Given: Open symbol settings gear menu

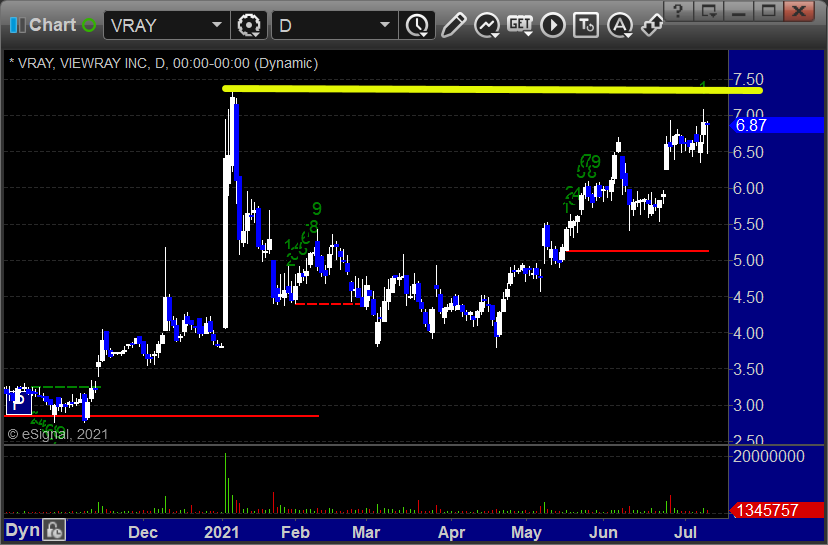Looking at the screenshot, I should click(249, 25).
